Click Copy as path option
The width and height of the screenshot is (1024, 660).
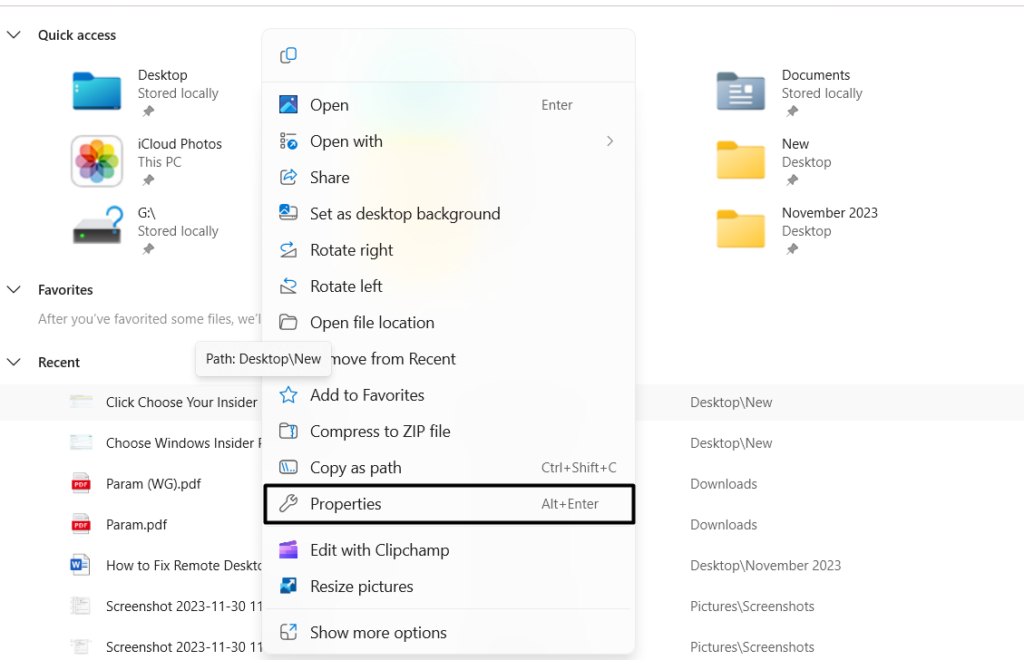coord(355,468)
